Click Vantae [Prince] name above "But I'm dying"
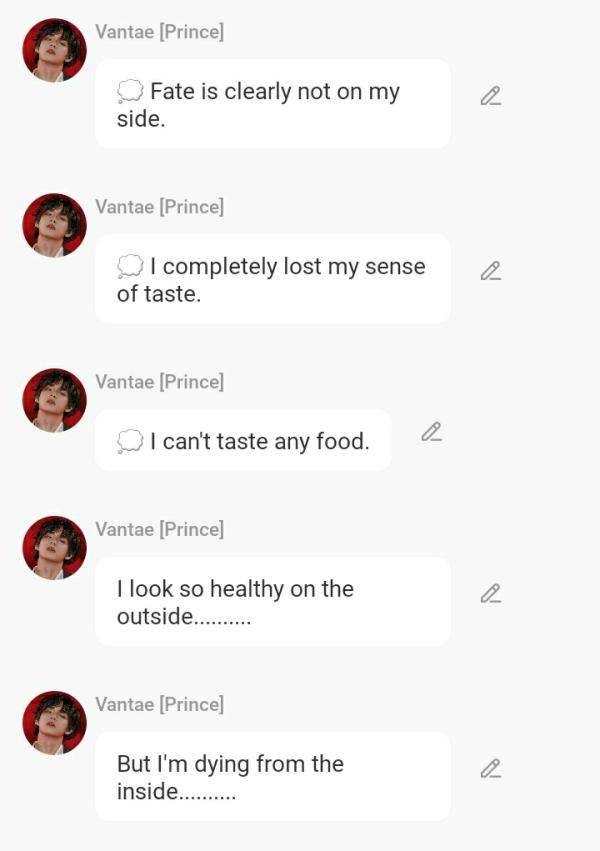The width and height of the screenshot is (600, 851). [159, 705]
